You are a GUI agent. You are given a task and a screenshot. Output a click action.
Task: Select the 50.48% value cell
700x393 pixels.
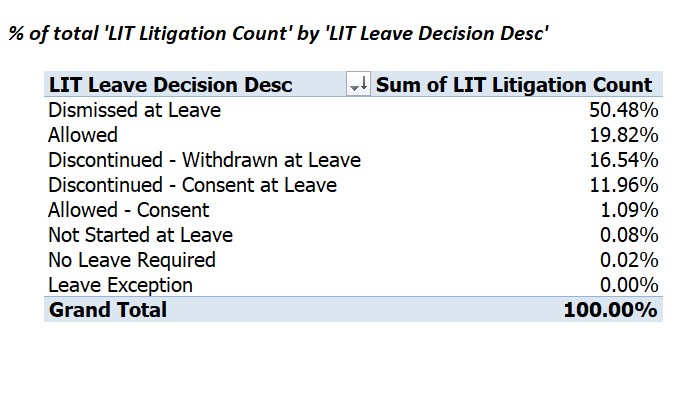pos(624,110)
